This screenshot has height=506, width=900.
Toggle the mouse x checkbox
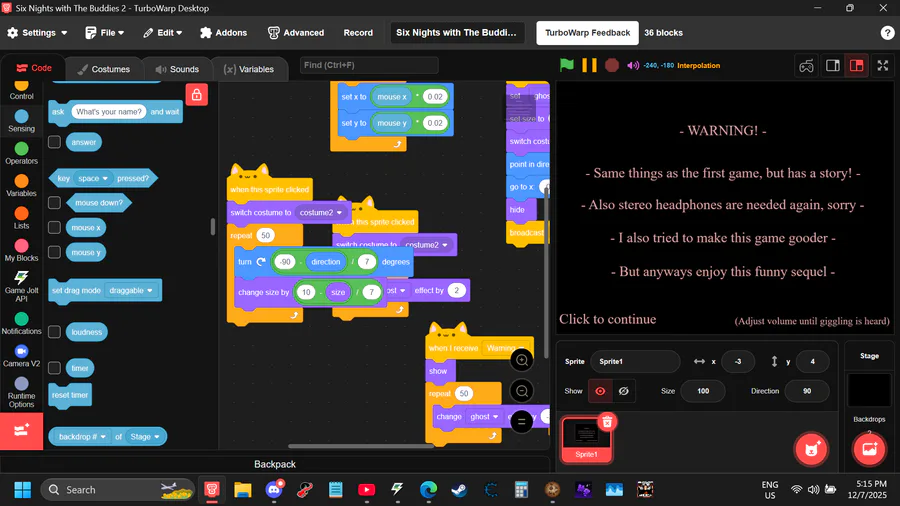click(x=55, y=227)
